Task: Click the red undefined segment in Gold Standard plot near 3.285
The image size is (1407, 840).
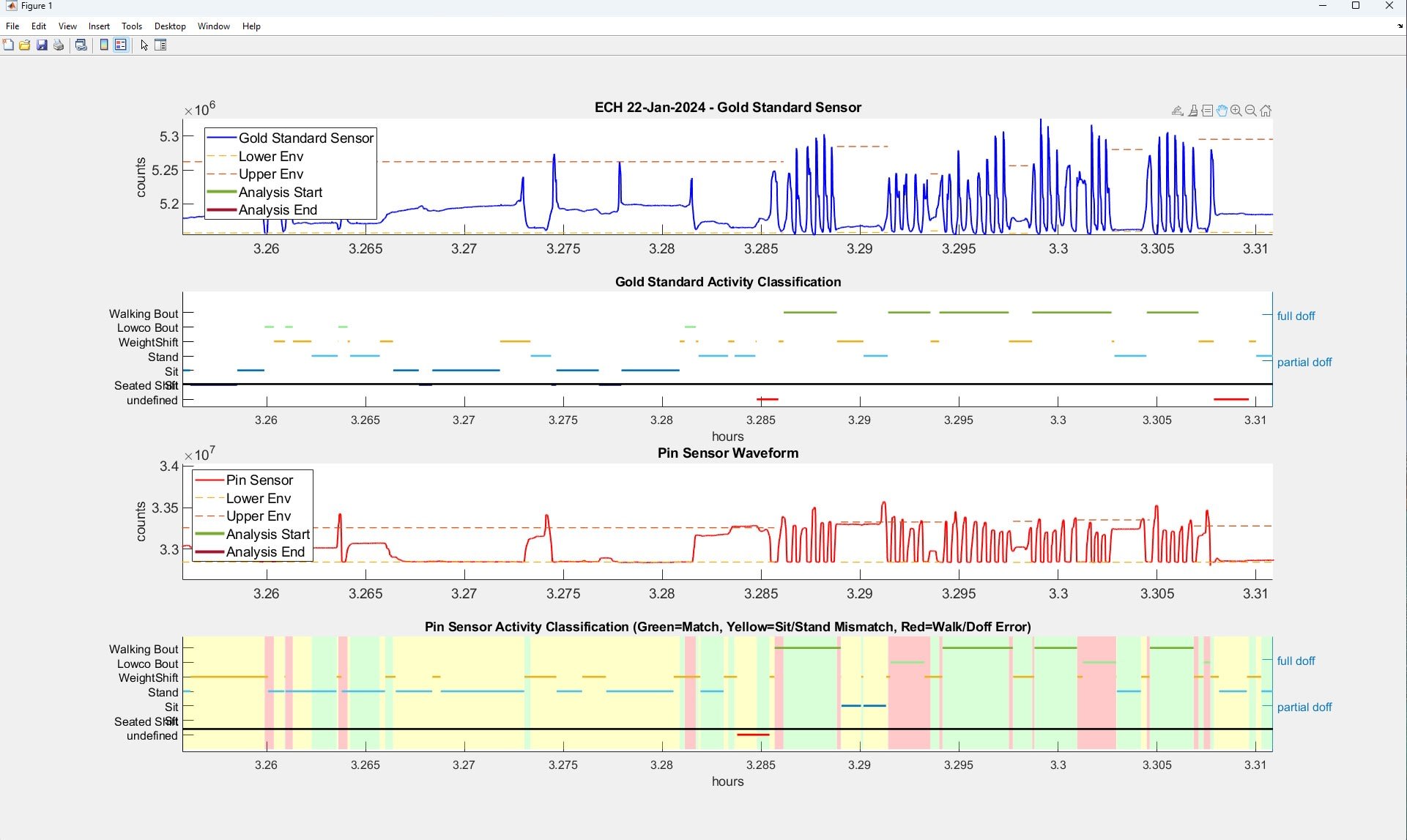Action: click(x=767, y=399)
